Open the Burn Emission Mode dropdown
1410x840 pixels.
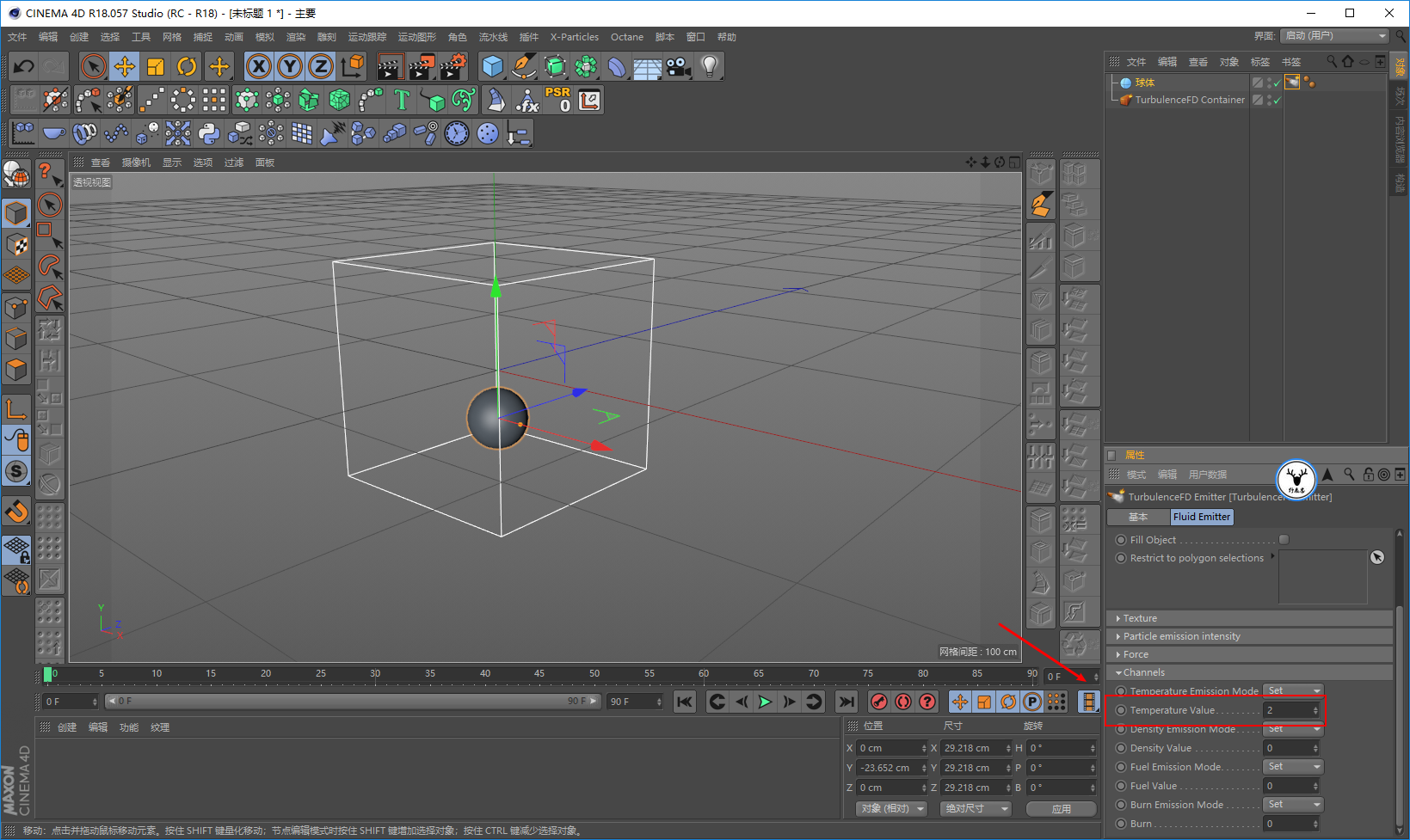(1293, 805)
